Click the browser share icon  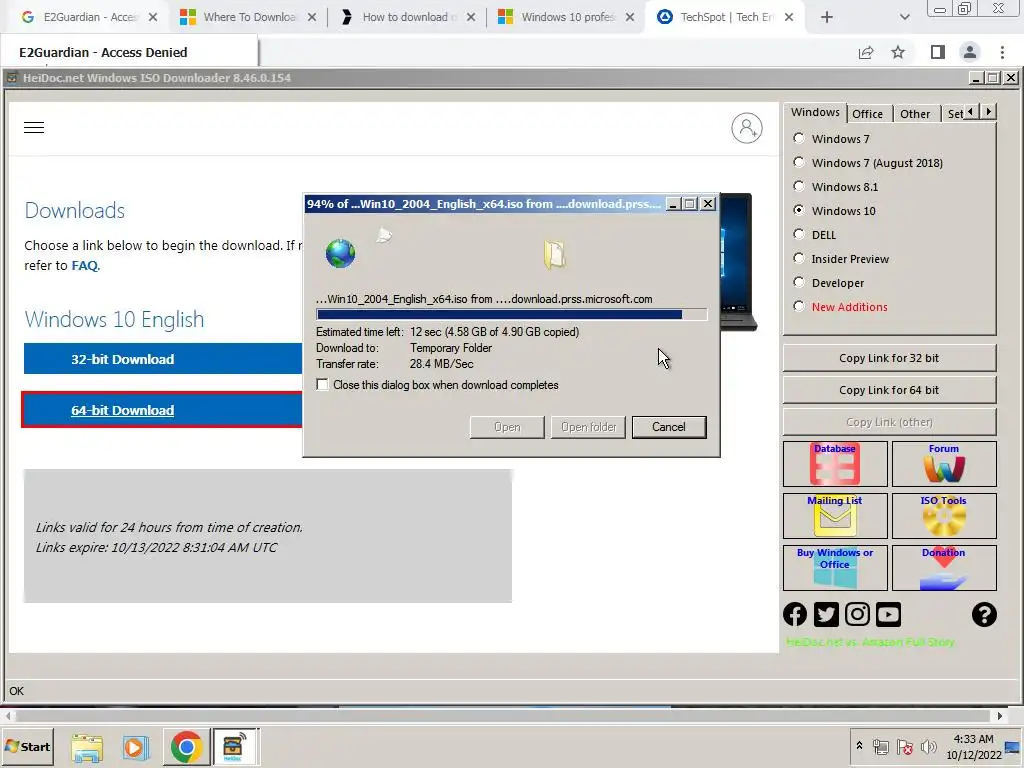pos(866,52)
